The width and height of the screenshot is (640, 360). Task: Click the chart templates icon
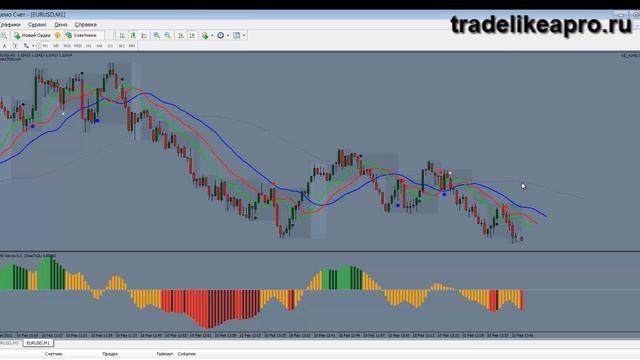tap(236, 36)
